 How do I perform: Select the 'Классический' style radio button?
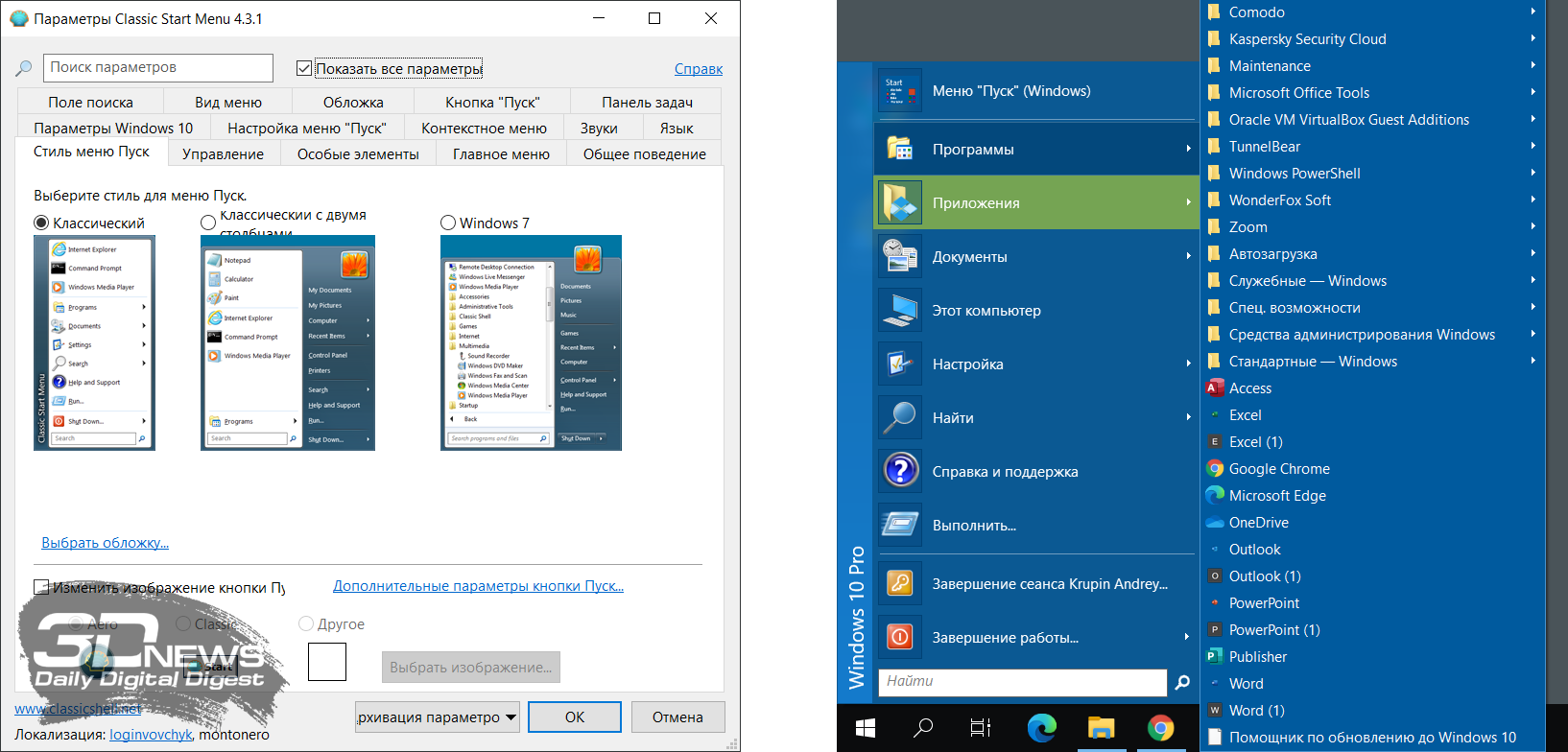point(41,223)
